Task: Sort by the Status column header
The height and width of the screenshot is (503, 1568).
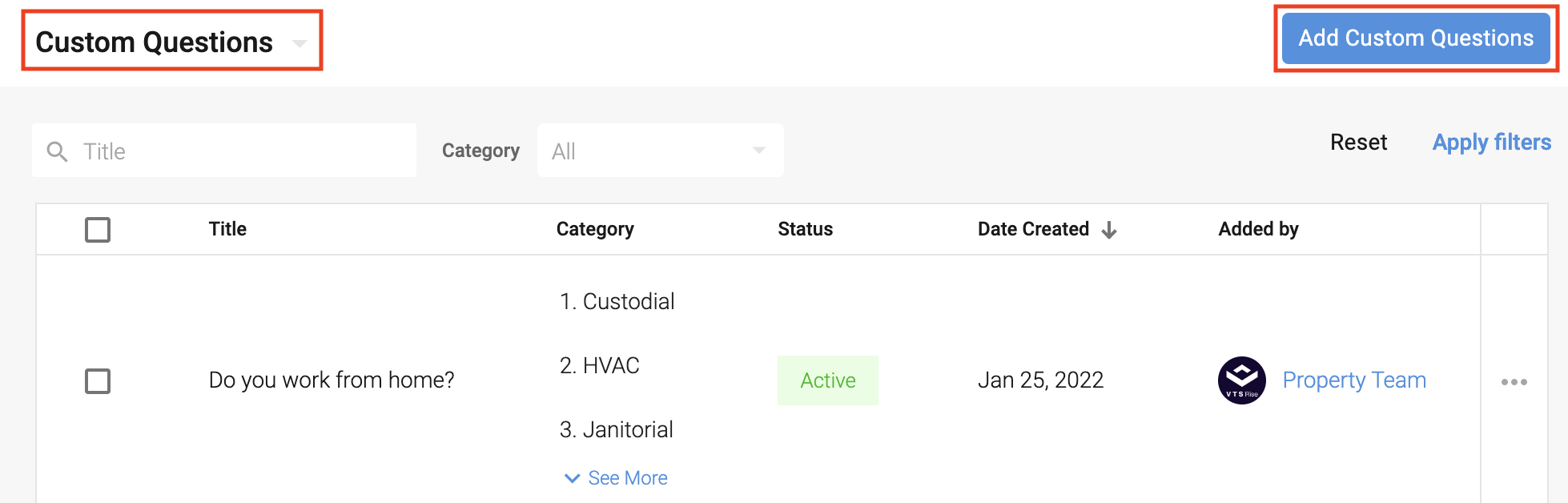Action: [x=805, y=229]
